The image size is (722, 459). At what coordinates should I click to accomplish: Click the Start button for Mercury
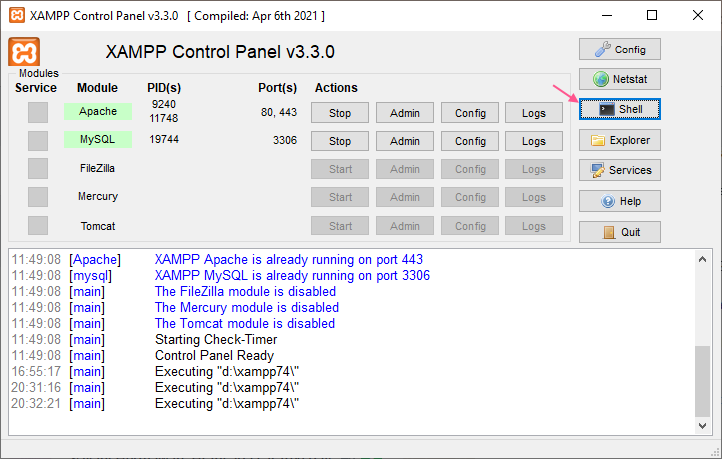pyautogui.click(x=340, y=197)
